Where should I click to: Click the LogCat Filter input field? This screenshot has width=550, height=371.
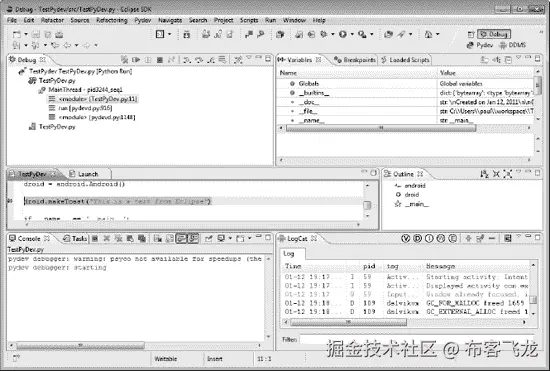[x=417, y=339]
